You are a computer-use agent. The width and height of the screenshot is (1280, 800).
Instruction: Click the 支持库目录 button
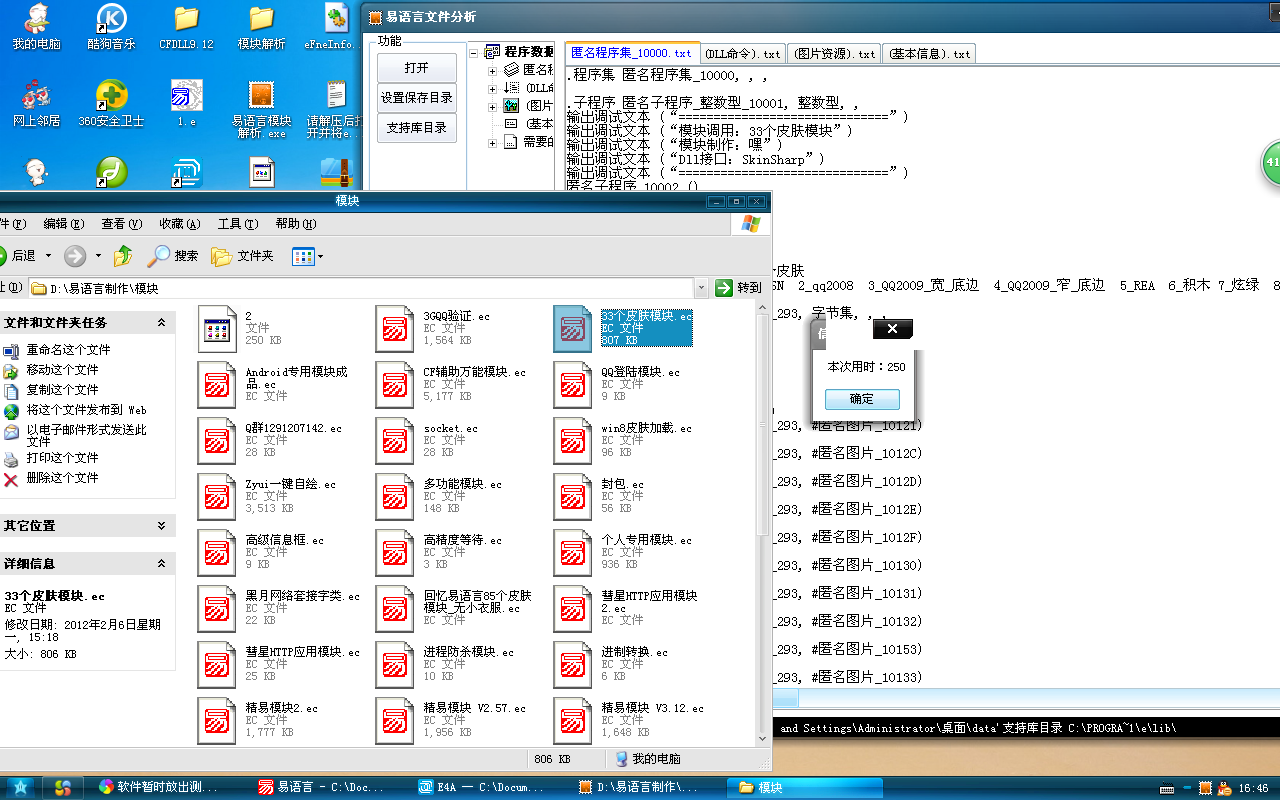416,128
